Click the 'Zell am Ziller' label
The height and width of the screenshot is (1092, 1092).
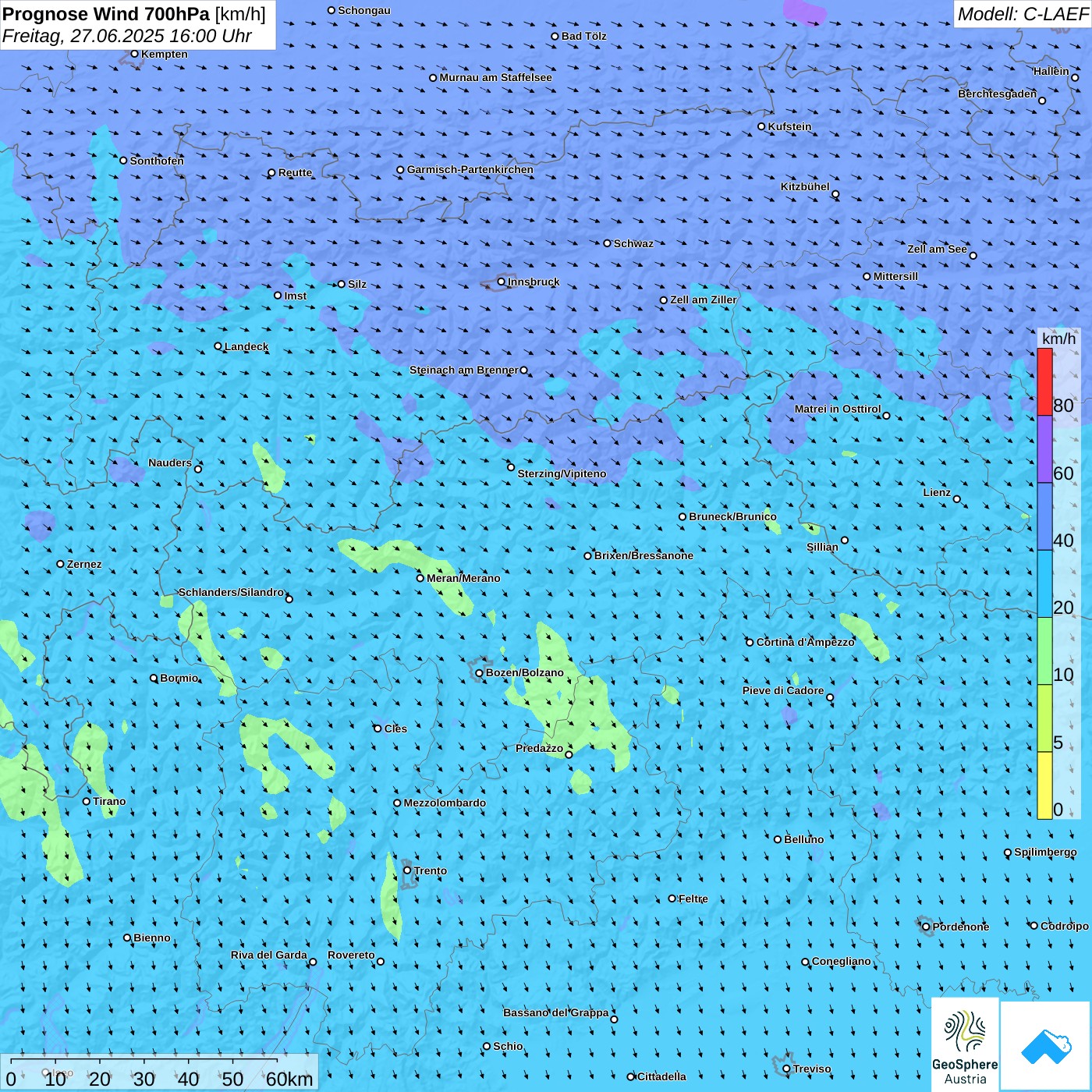coord(704,300)
